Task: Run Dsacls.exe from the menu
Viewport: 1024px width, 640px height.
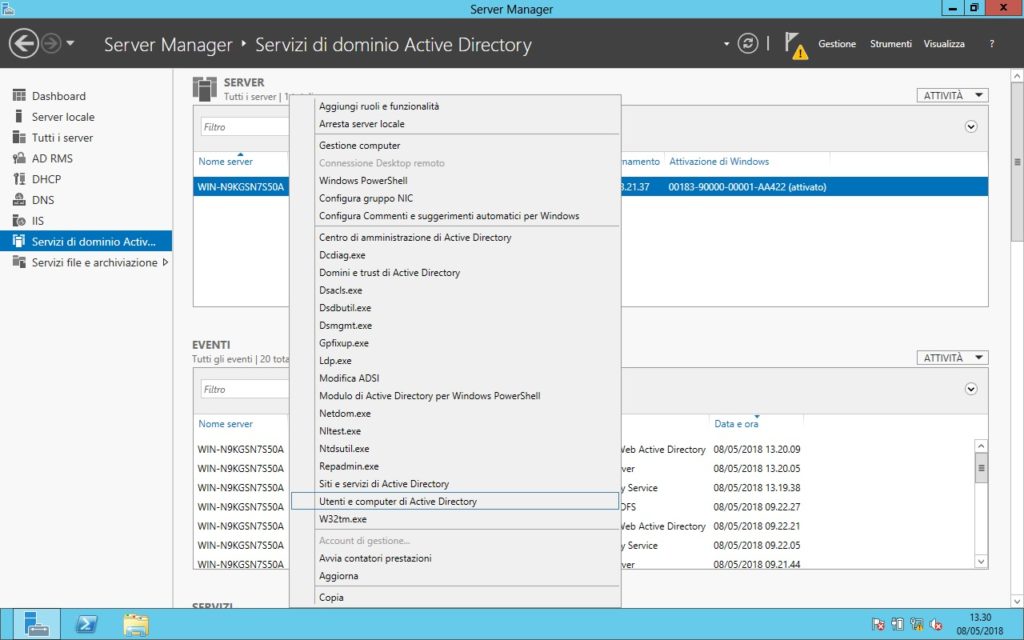Action: [455, 290]
